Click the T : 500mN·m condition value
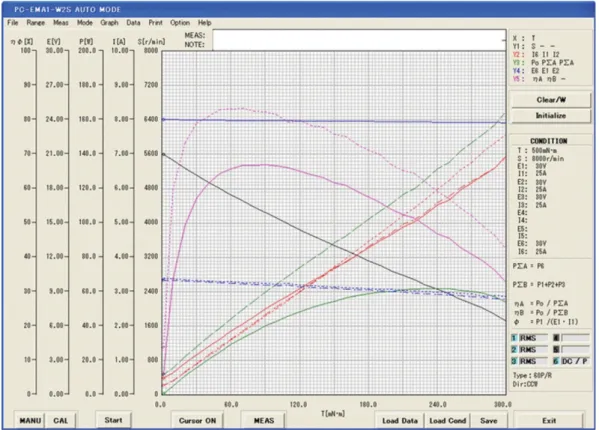This screenshot has height=430, width=599. (x=537, y=150)
